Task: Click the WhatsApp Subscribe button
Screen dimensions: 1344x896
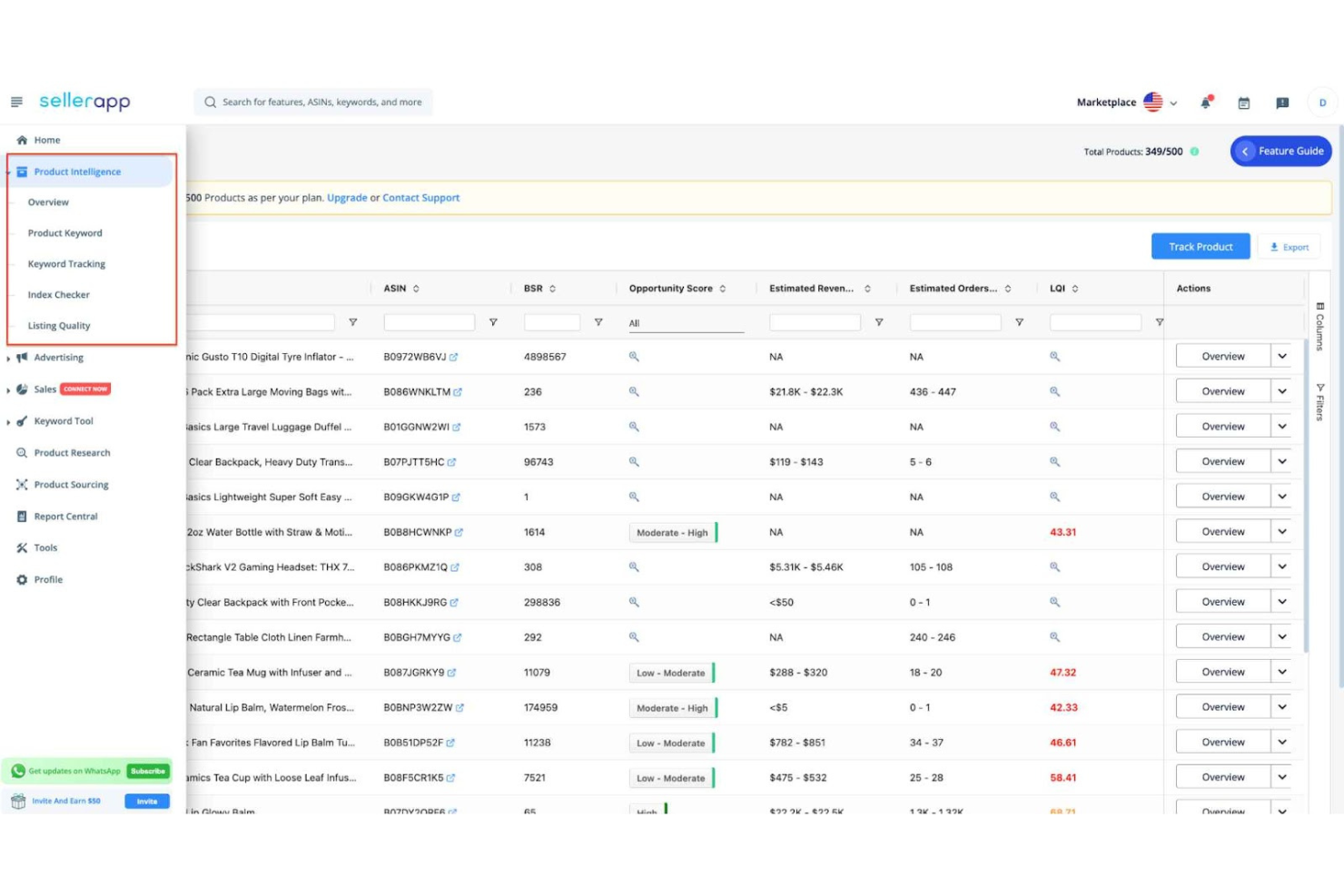Action: click(148, 772)
